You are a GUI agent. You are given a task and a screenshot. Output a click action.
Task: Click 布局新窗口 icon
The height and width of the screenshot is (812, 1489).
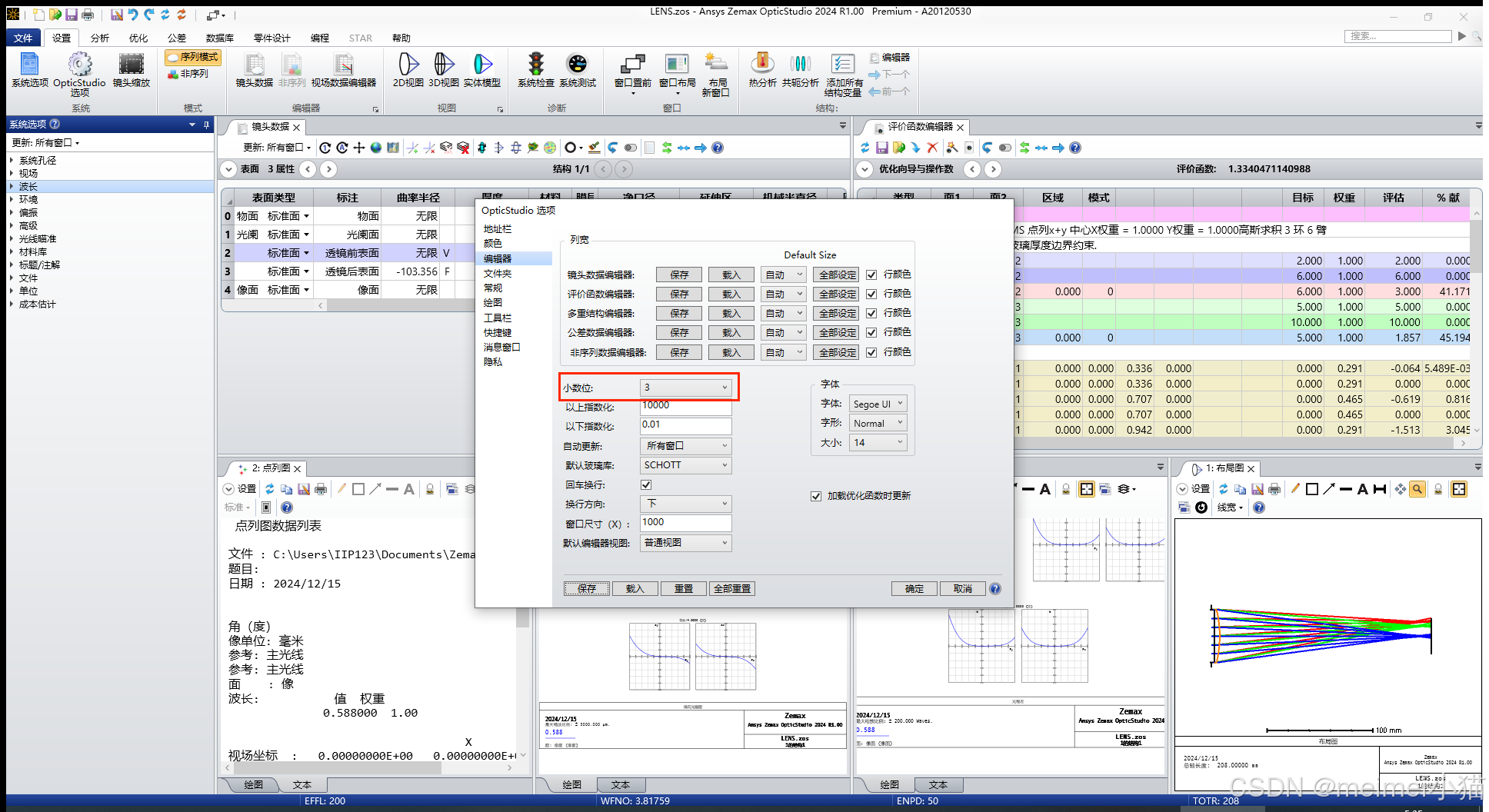click(x=716, y=75)
